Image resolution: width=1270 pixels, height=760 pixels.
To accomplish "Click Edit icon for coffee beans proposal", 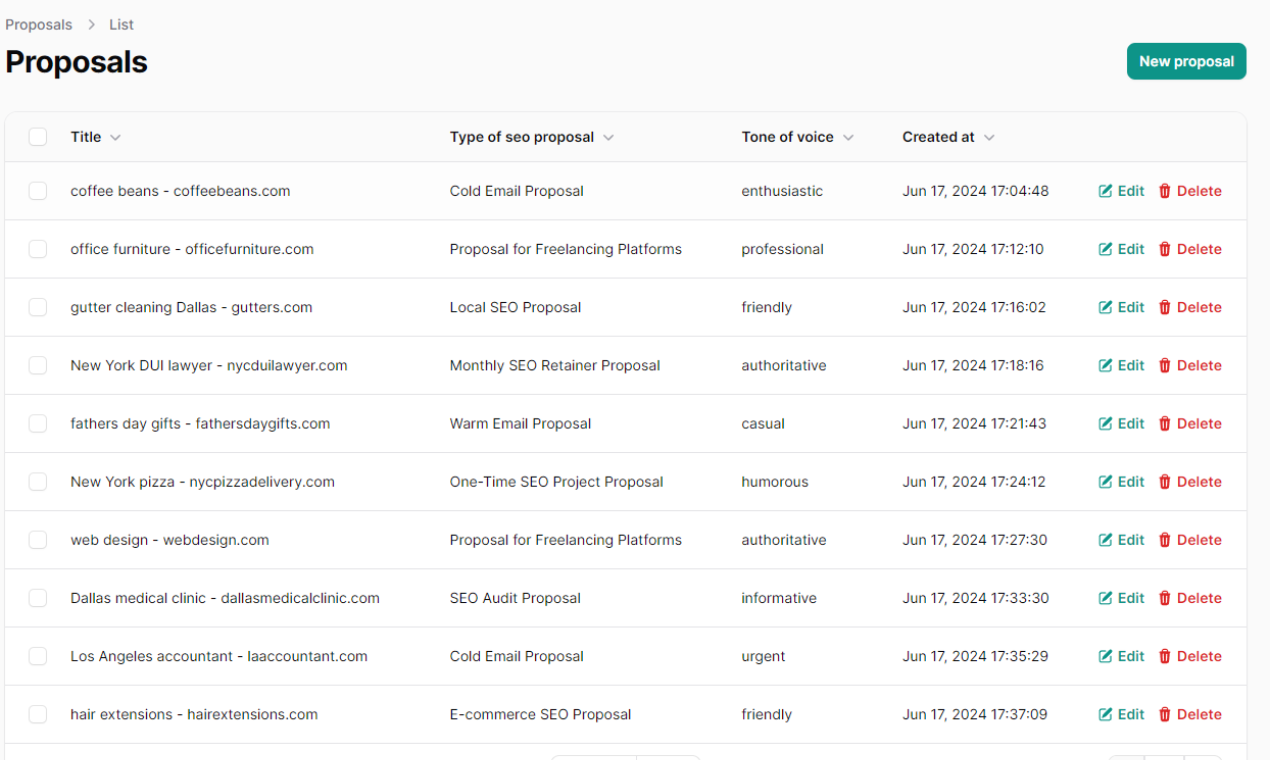I will (x=1105, y=191).
